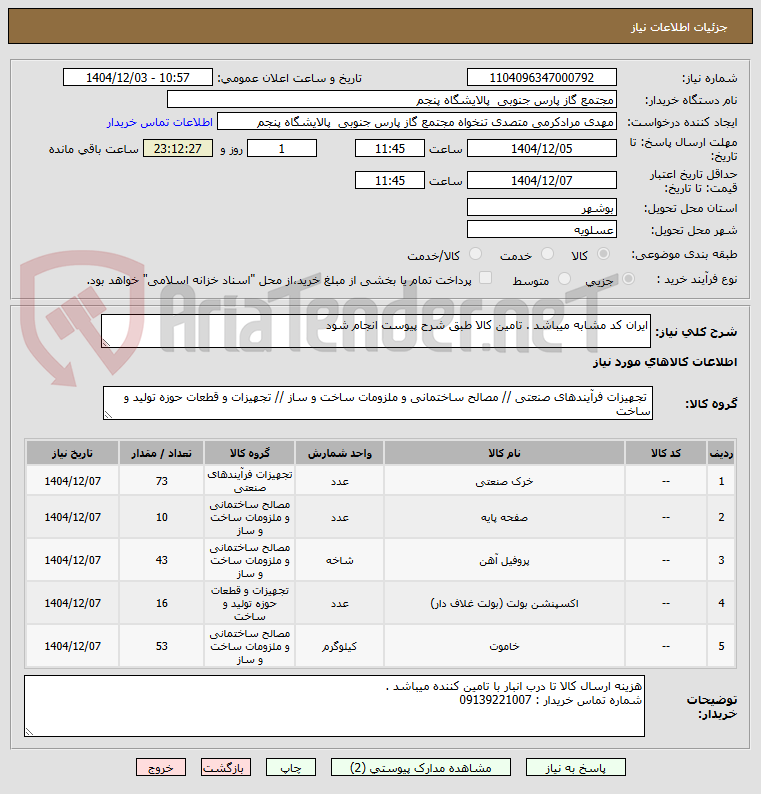
Task: Select the کالا/خدمت radio button
Action: coord(475,254)
